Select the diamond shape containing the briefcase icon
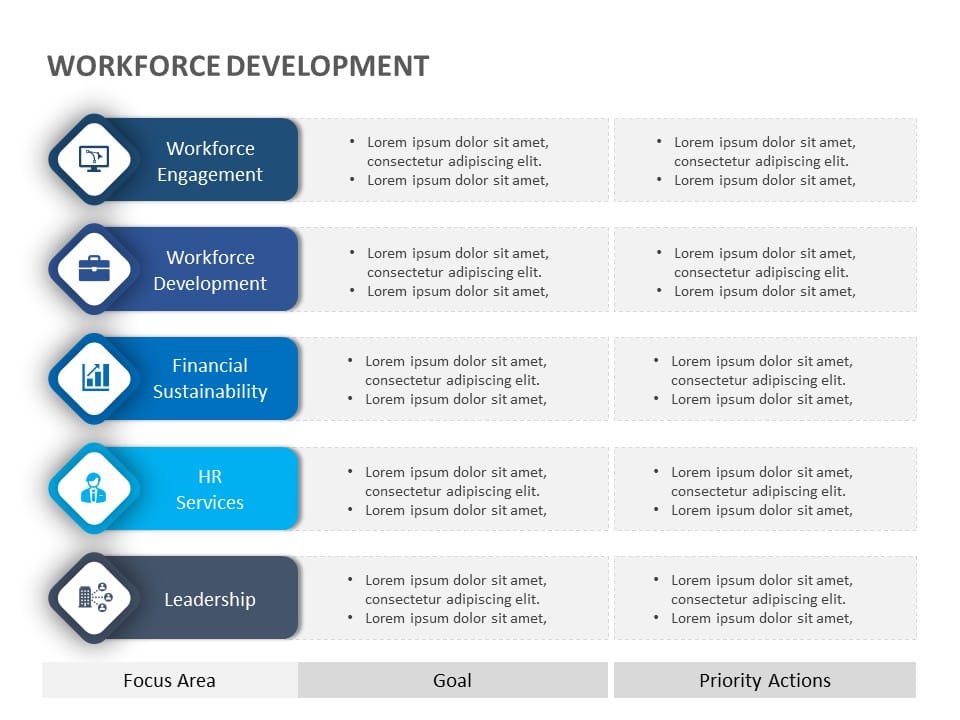The image size is (960, 720). (x=93, y=269)
